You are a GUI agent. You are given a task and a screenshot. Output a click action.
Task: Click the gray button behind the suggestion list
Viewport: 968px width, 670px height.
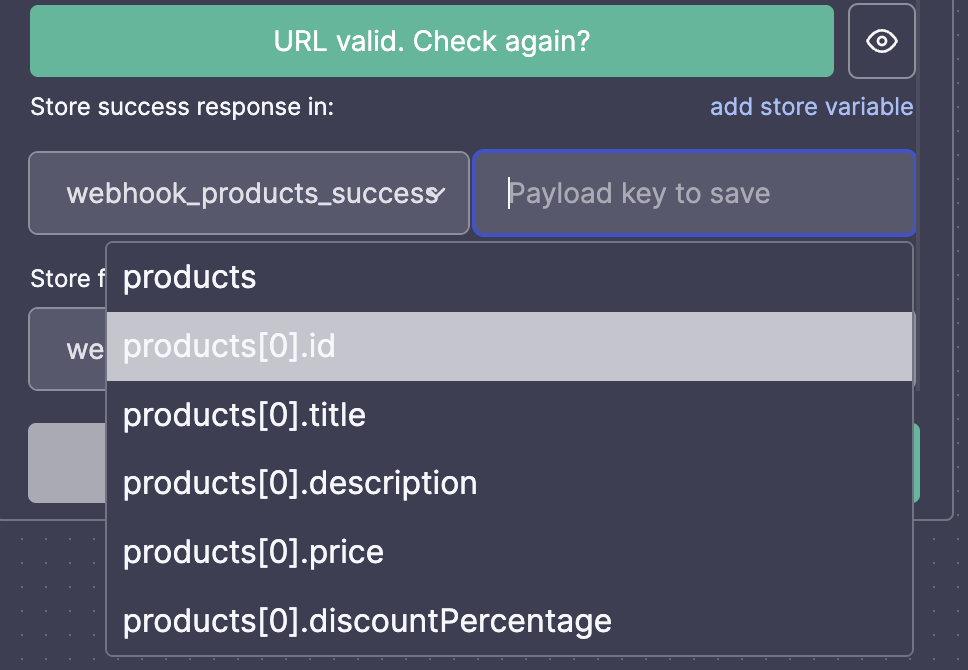click(67, 463)
